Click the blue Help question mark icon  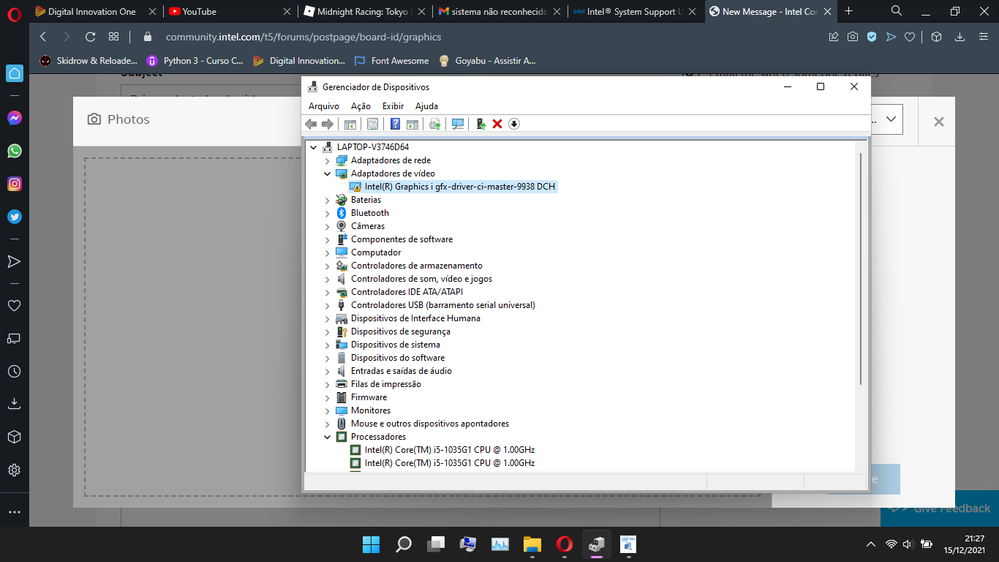point(395,124)
